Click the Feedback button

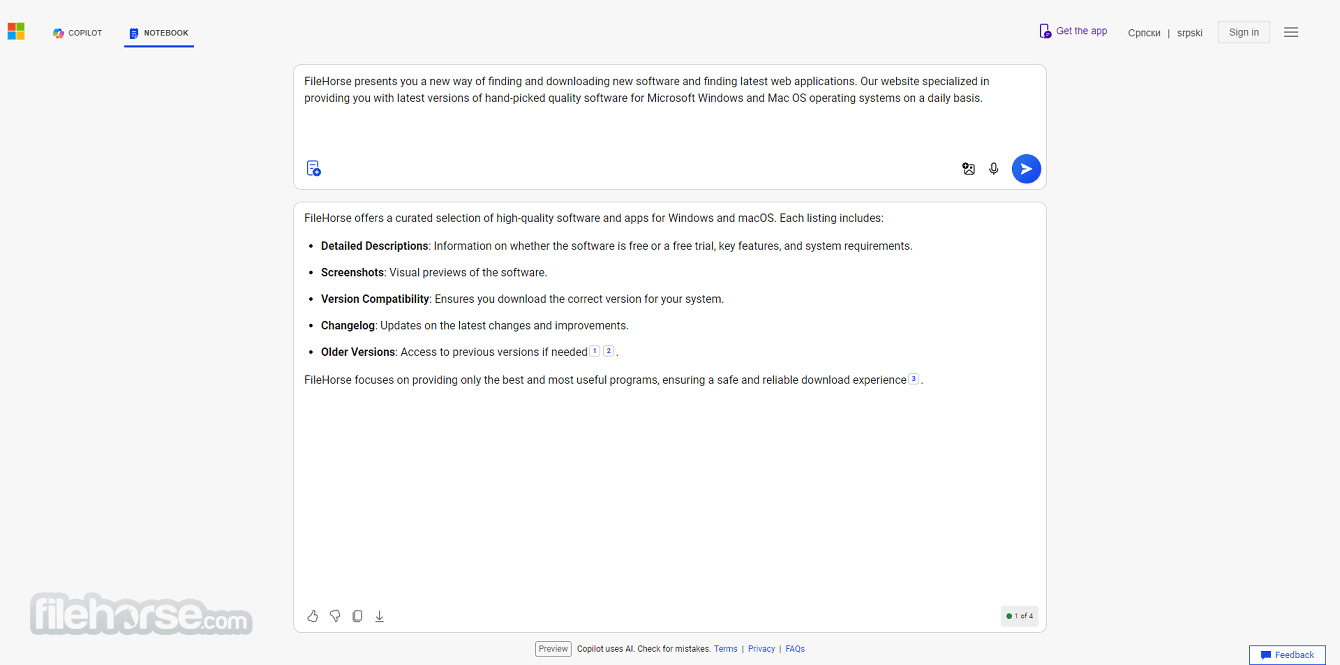pyautogui.click(x=1287, y=655)
